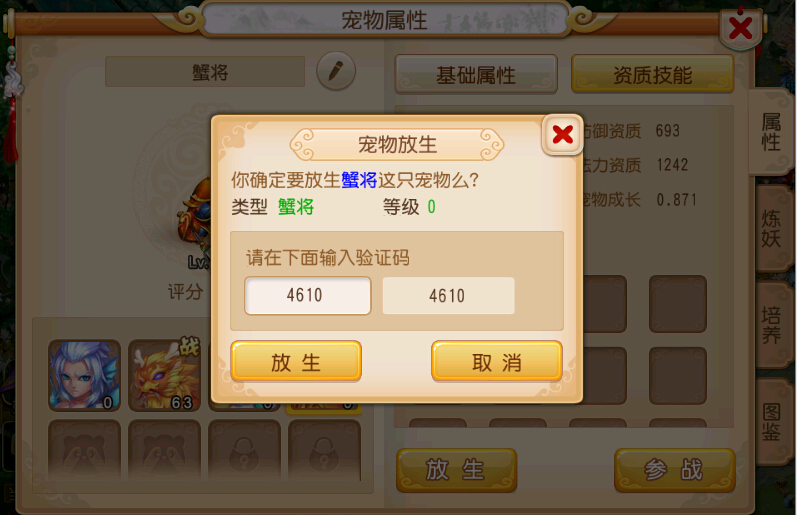Confirm release with the 放生 dialog button
Viewport: 797px width, 515px height.
pyautogui.click(x=296, y=362)
